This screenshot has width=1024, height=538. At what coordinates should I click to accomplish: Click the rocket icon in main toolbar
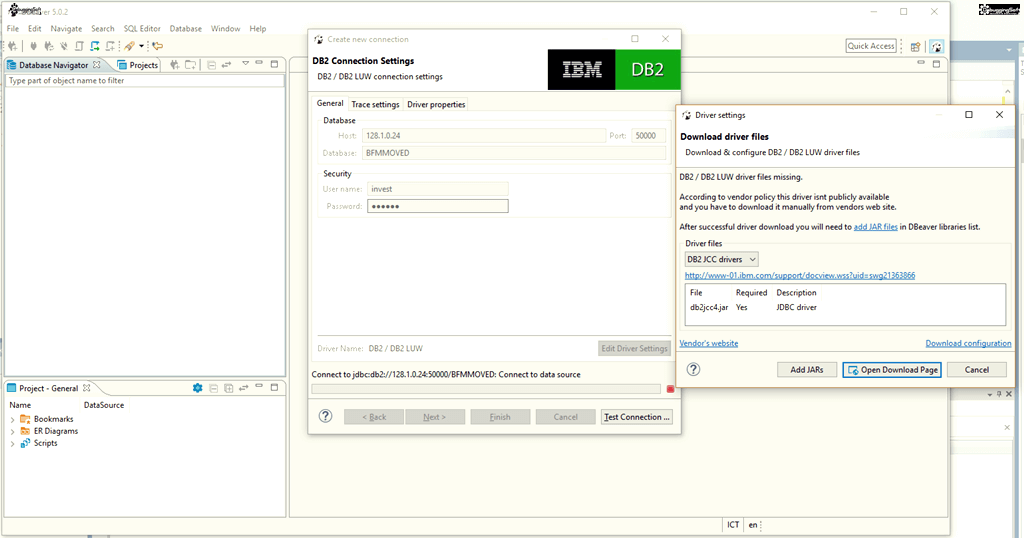(x=129, y=46)
